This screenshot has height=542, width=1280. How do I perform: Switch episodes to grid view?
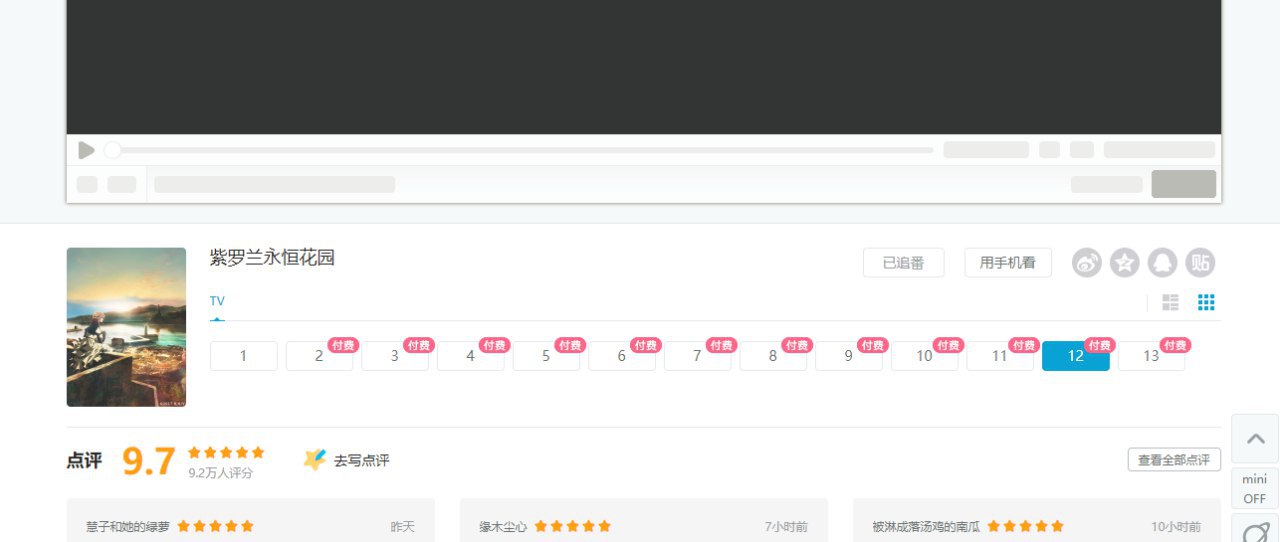[x=1206, y=302]
